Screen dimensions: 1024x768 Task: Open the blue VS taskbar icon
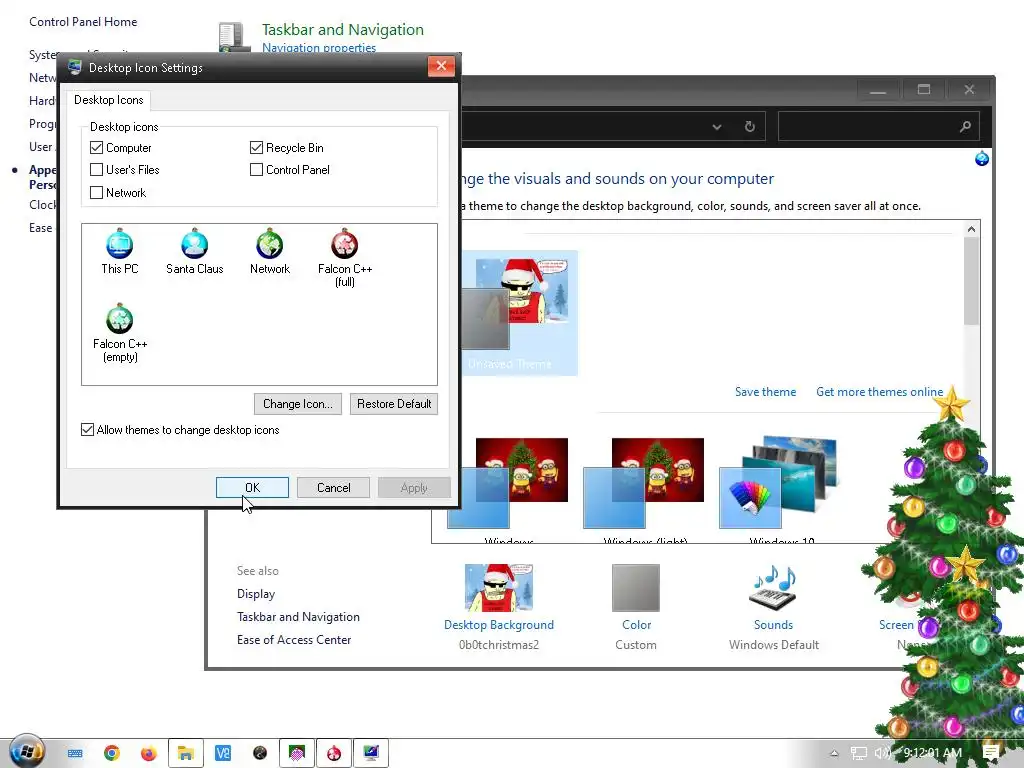pyautogui.click(x=223, y=753)
